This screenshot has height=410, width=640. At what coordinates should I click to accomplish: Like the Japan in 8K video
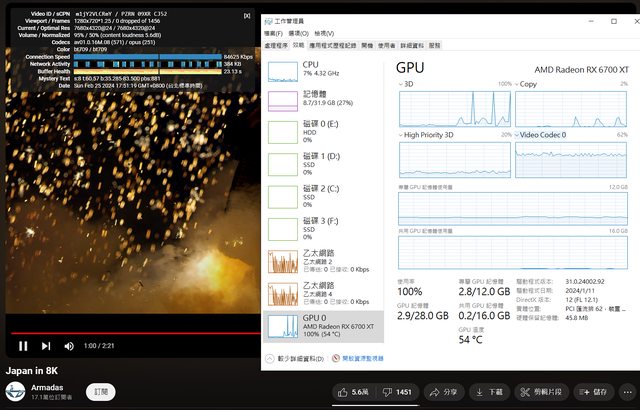tap(352, 392)
